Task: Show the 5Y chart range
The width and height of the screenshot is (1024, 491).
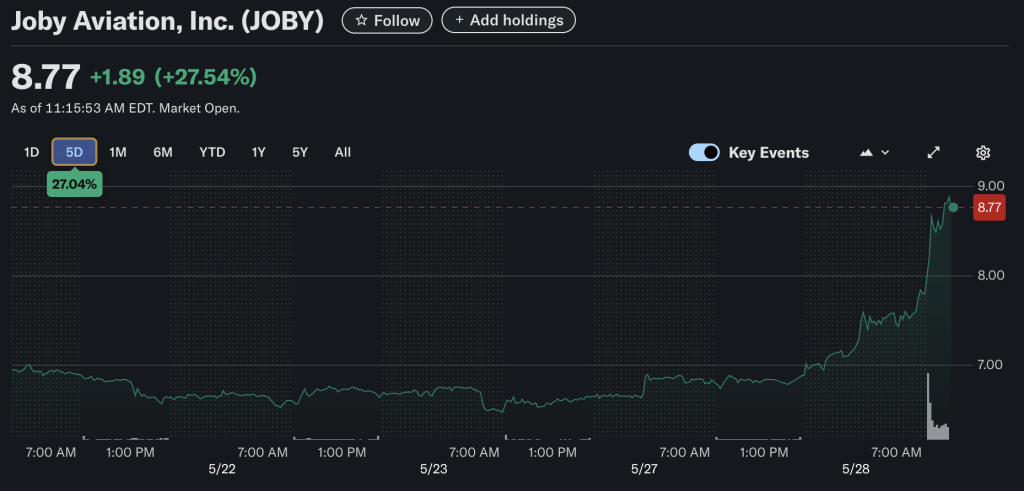Action: (300, 152)
